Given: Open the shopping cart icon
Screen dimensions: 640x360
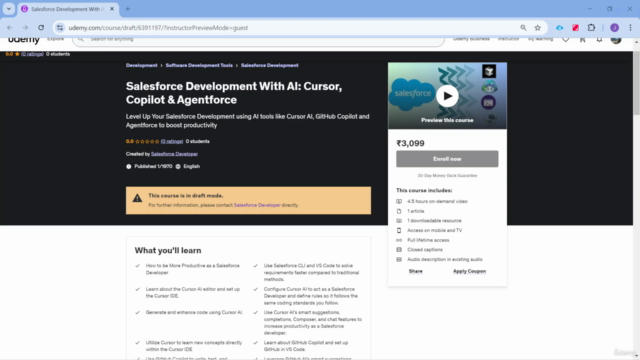Looking at the screenshot, I should coord(582,40).
